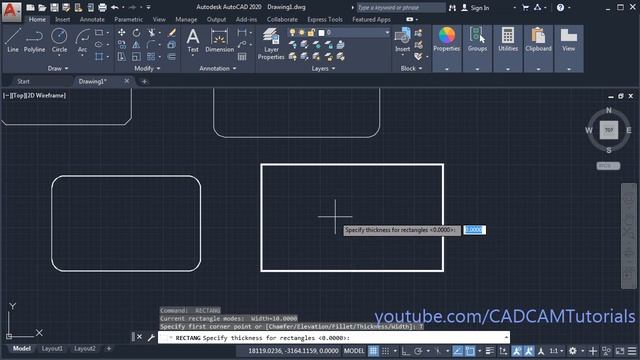Click the Plot printer icon
This screenshot has width=640, height=360.
pos(102,7)
